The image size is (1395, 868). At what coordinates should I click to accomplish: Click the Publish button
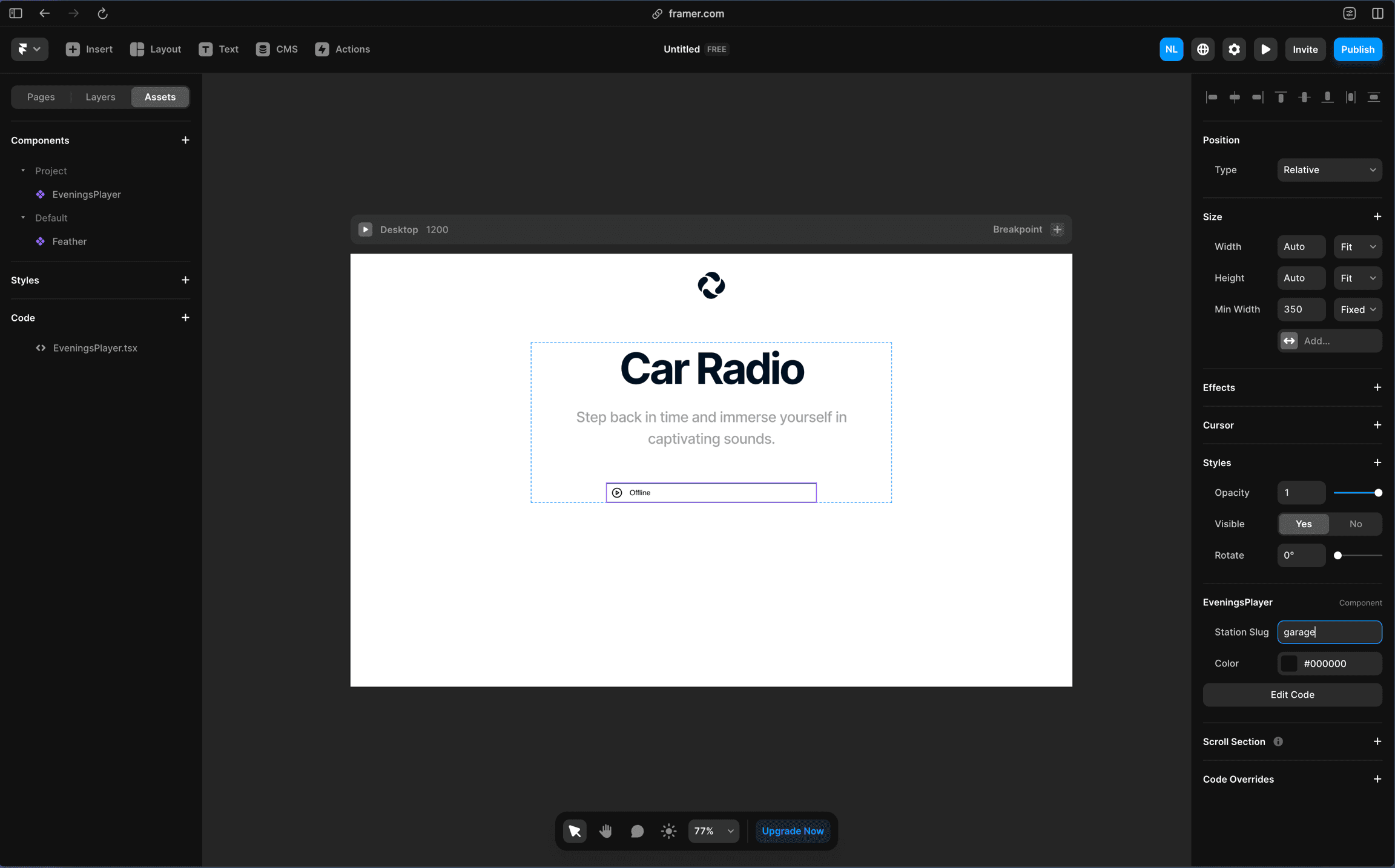1357,49
